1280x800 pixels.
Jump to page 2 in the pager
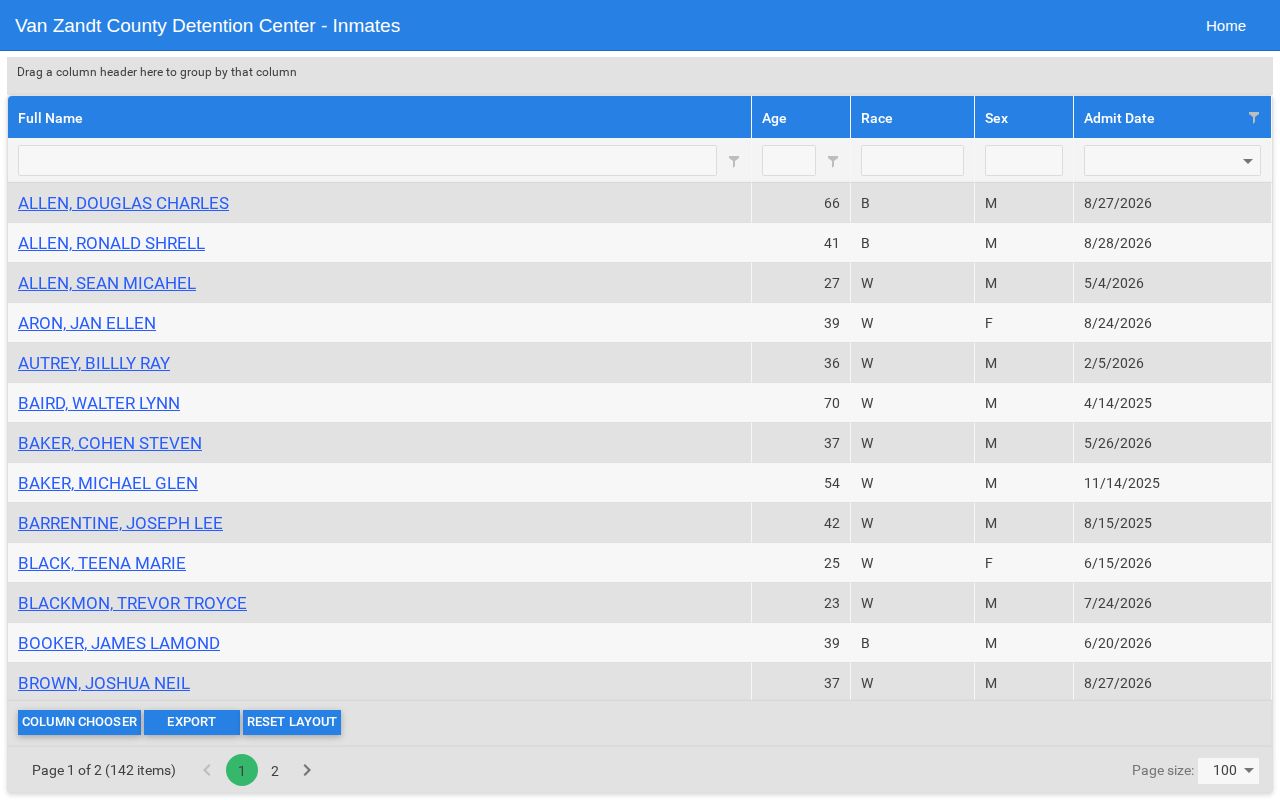click(x=275, y=770)
